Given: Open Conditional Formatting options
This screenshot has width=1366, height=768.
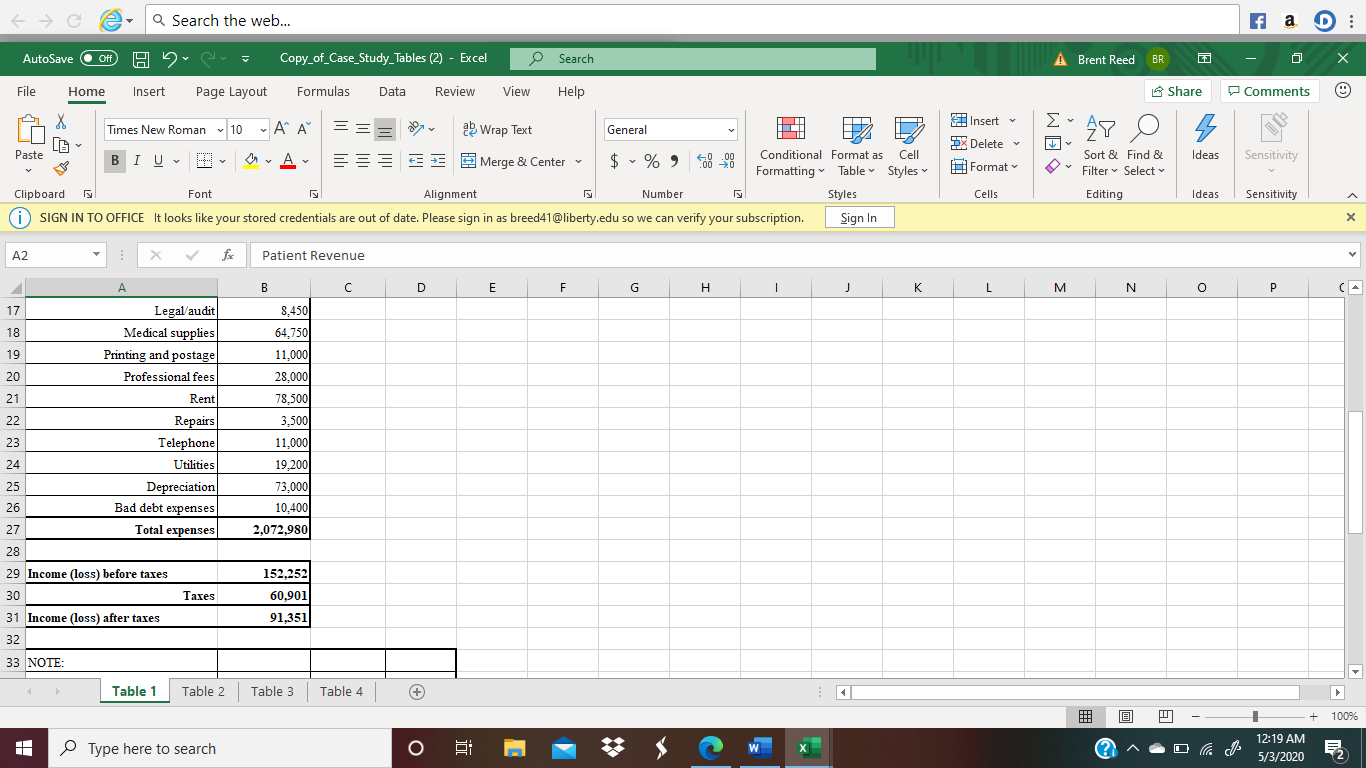Looking at the screenshot, I should (x=789, y=147).
